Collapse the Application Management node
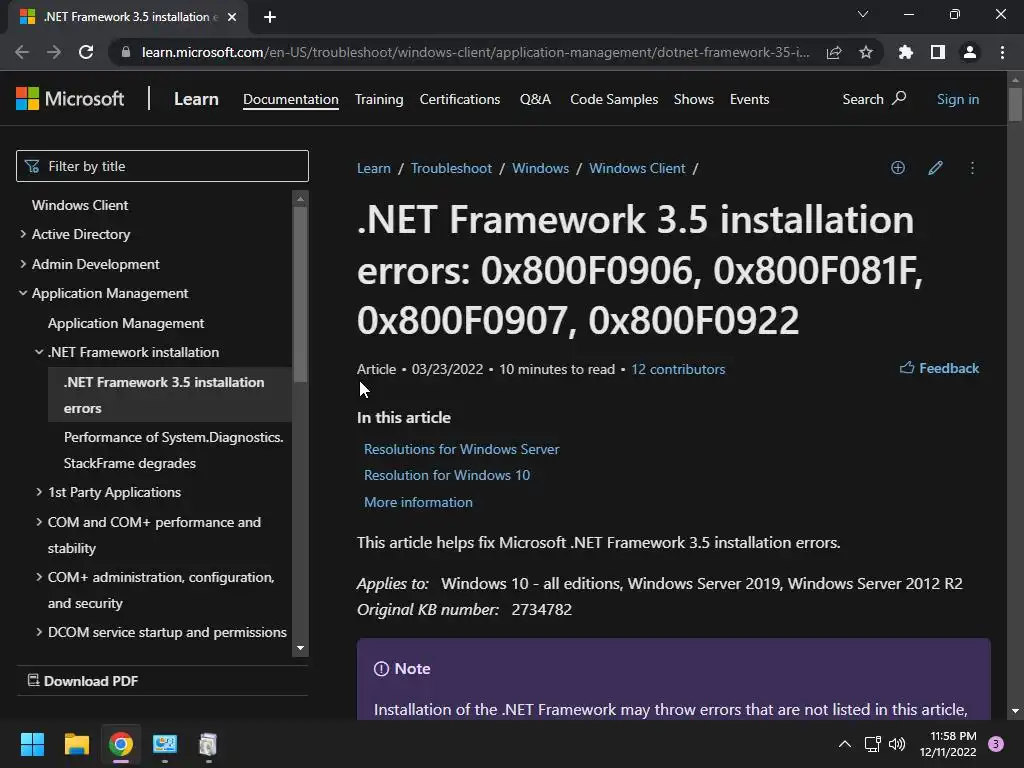This screenshot has width=1024, height=768. click(23, 293)
